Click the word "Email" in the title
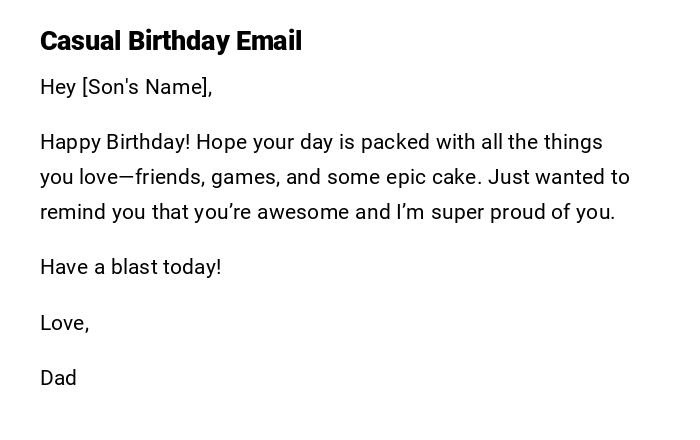 269,41
